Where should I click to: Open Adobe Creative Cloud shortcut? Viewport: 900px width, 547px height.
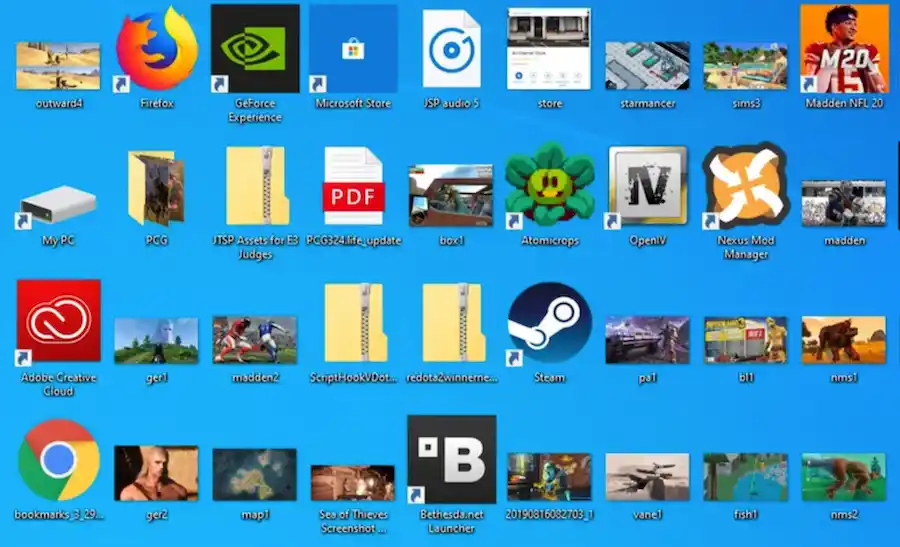point(59,321)
